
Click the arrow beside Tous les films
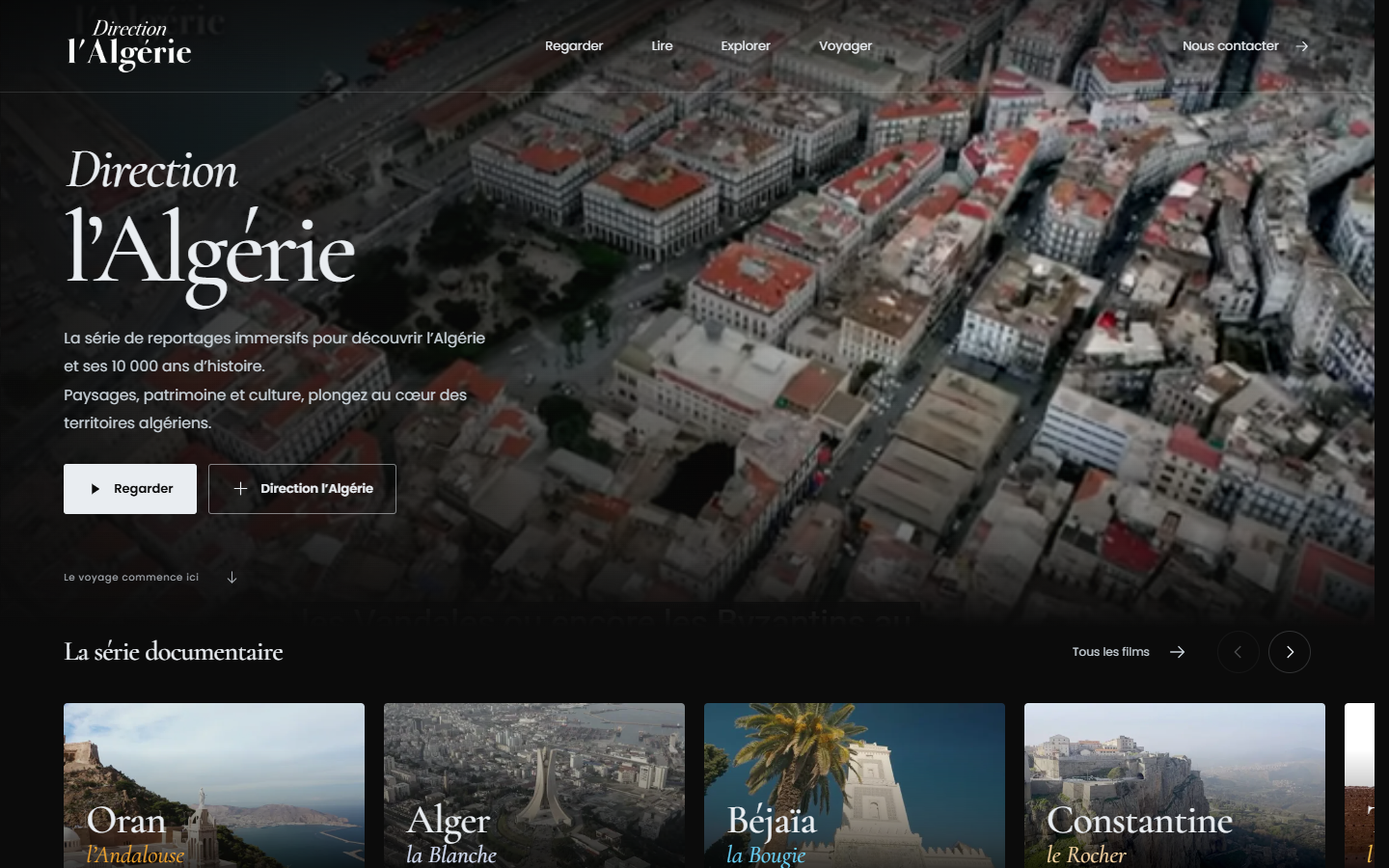1177,652
